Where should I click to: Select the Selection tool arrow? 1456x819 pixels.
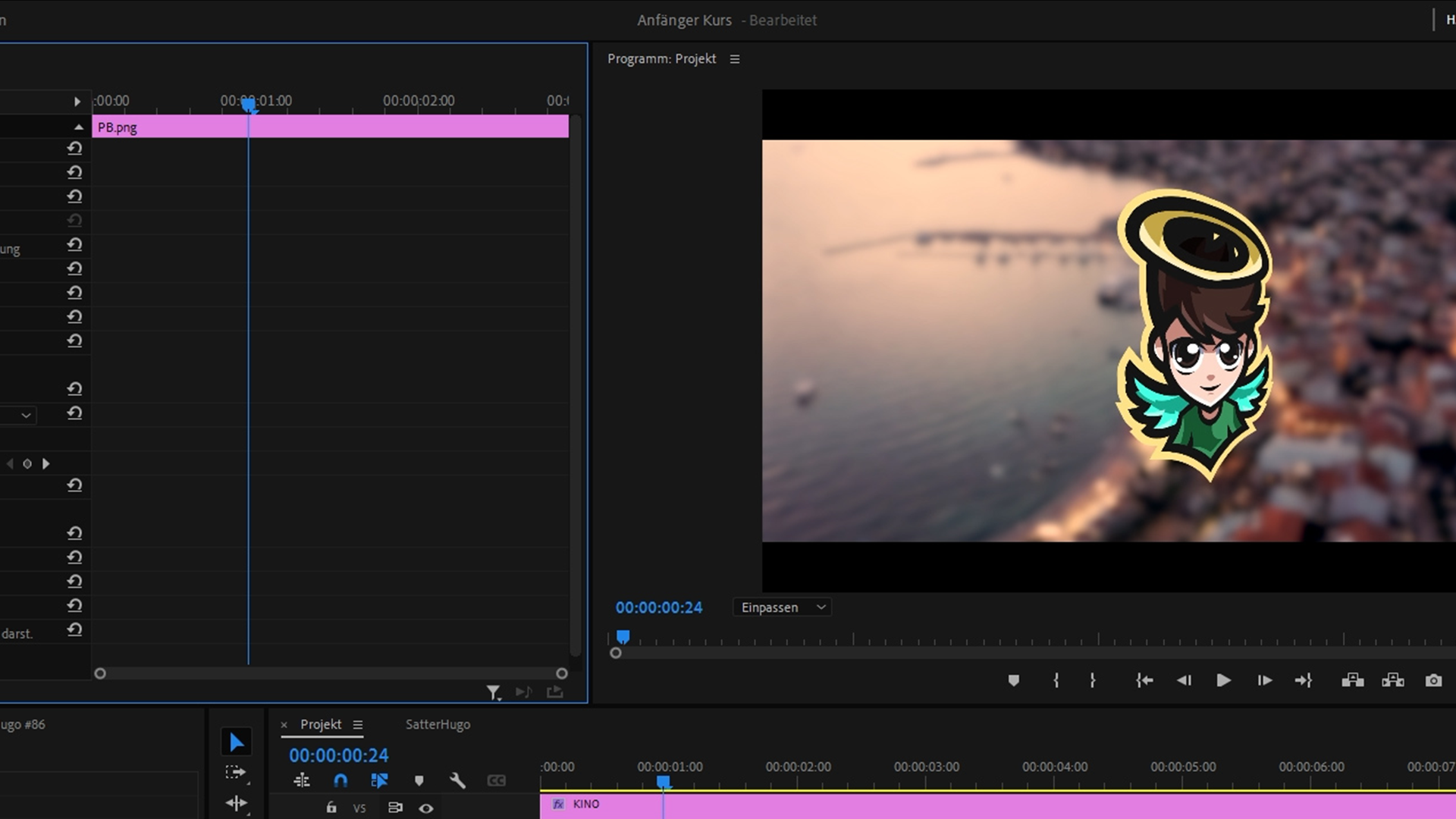tap(236, 742)
